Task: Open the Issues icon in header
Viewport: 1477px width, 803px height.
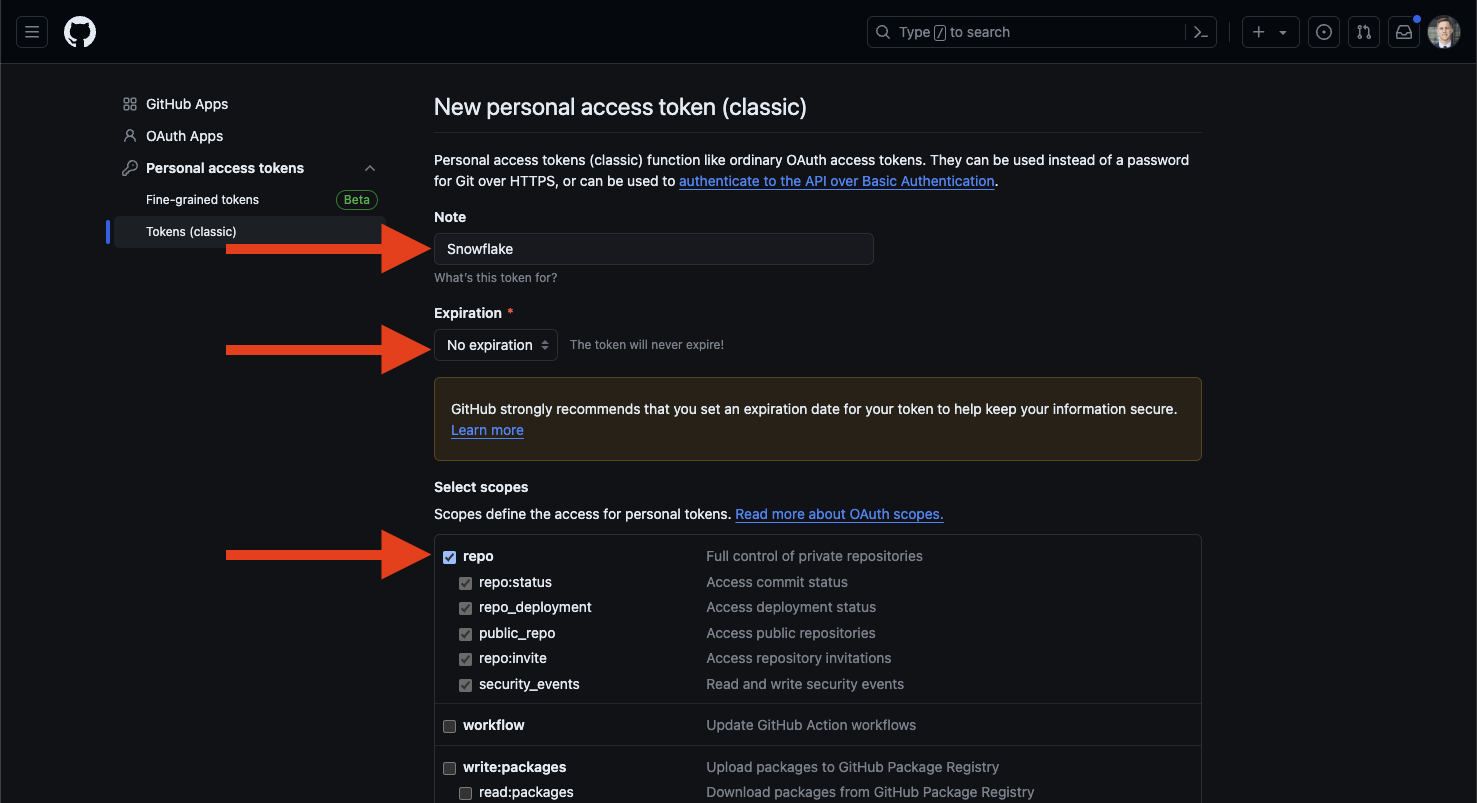Action: click(1324, 32)
